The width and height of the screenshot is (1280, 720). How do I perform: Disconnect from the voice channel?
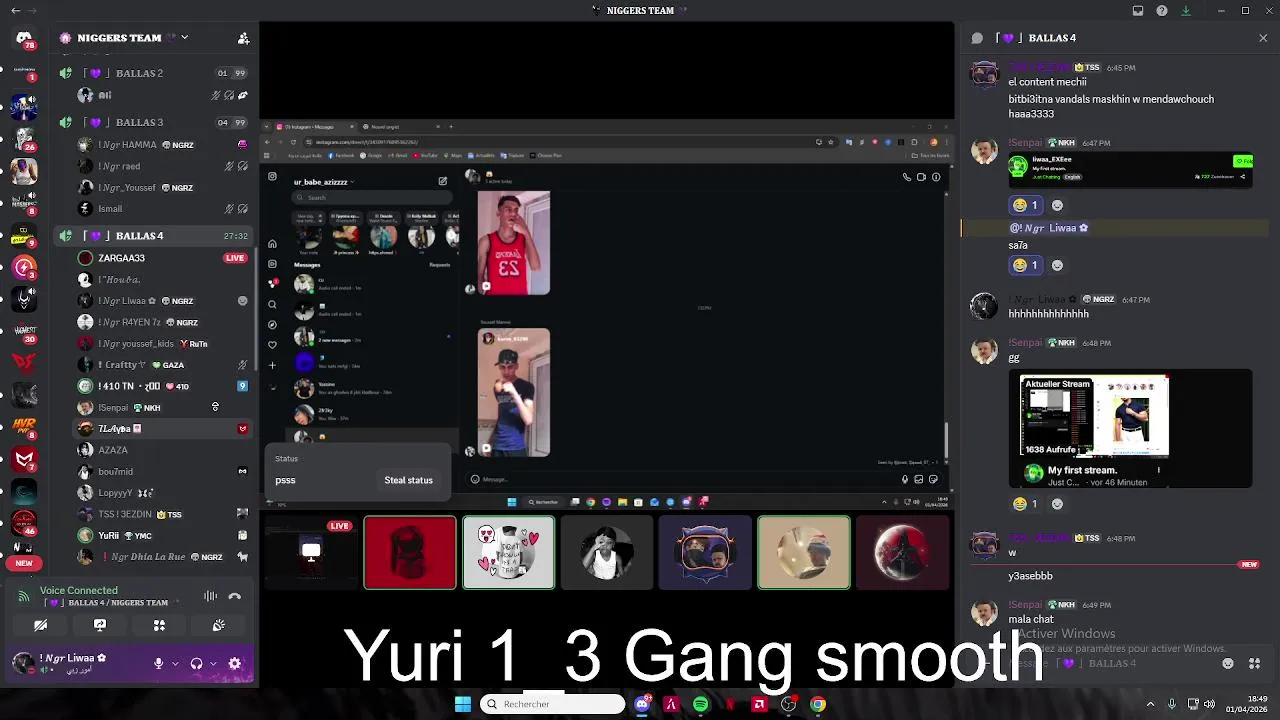tap(235, 596)
